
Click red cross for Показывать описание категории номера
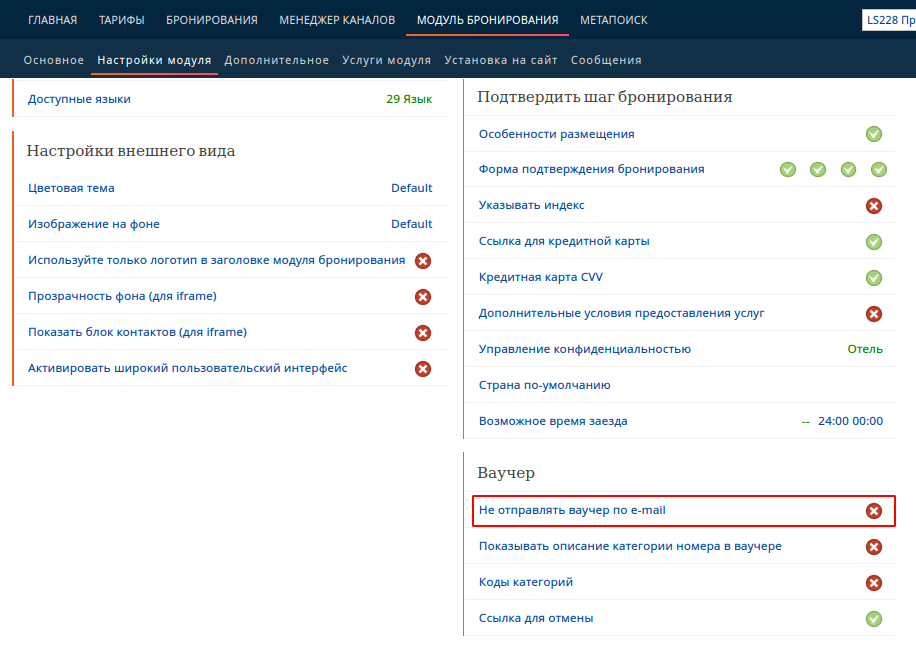pyautogui.click(x=874, y=547)
